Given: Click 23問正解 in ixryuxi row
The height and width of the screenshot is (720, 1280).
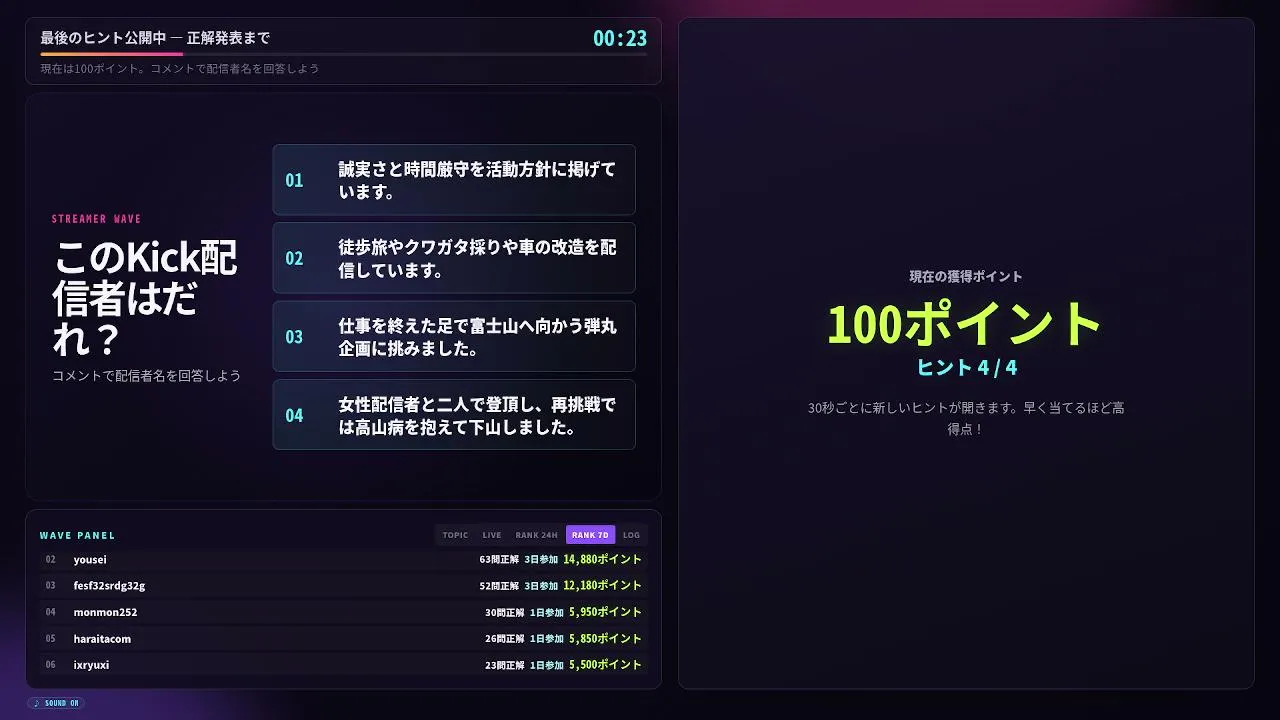Looking at the screenshot, I should (504, 664).
